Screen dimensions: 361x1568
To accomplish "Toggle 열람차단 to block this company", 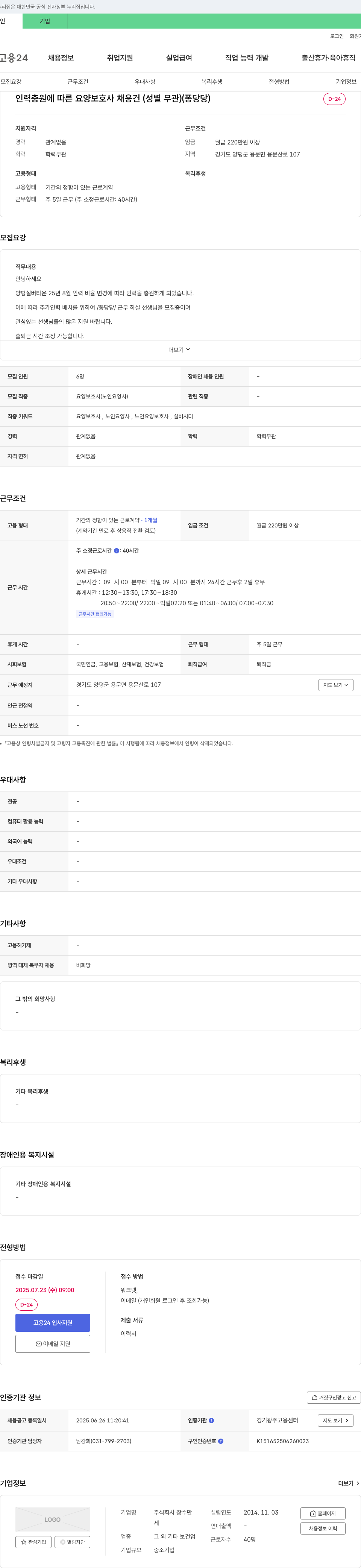I will [73, 1542].
